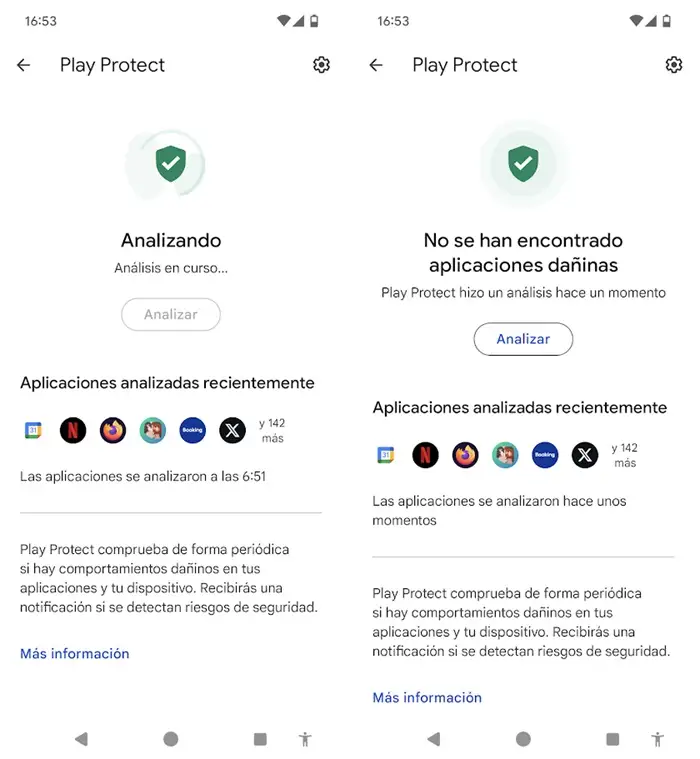Expand the 'y 142 más' list on left
The image size is (700, 759).
coord(272,430)
